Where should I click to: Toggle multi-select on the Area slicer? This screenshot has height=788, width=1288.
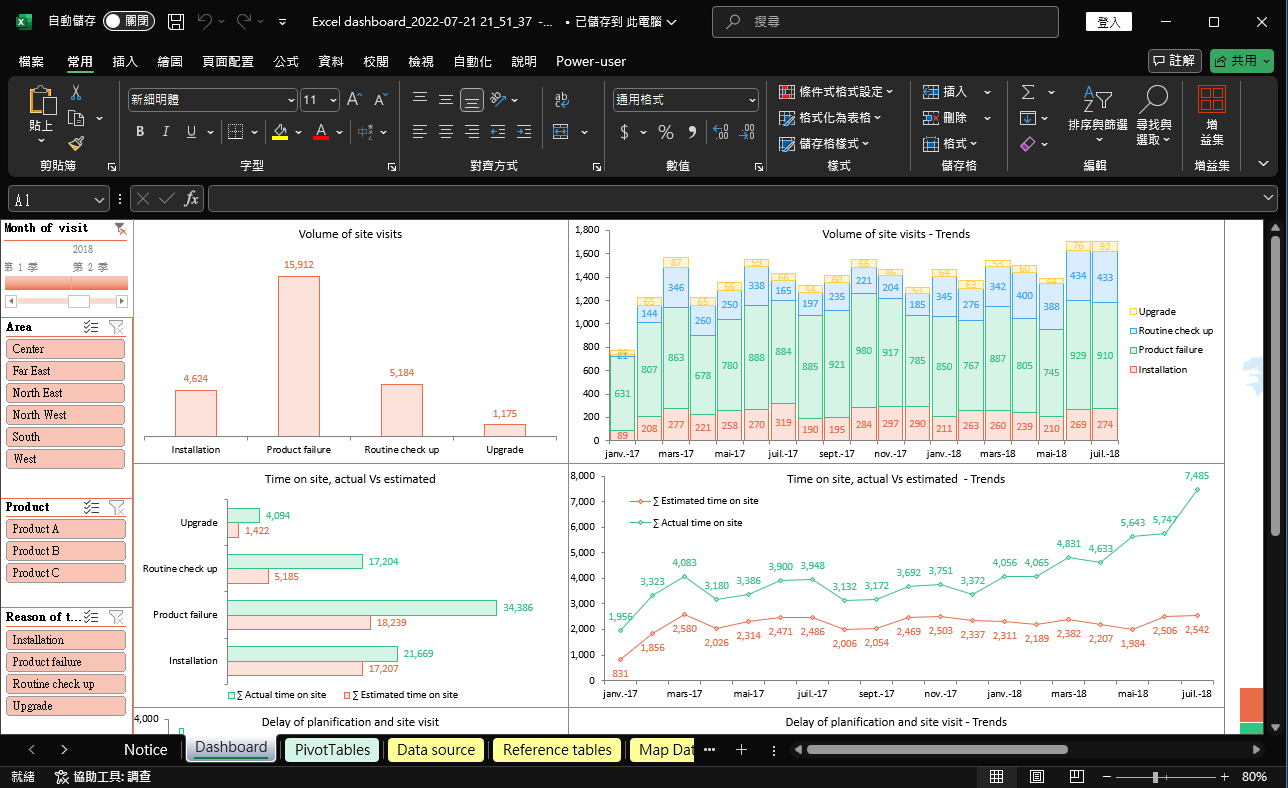pyautogui.click(x=92, y=327)
